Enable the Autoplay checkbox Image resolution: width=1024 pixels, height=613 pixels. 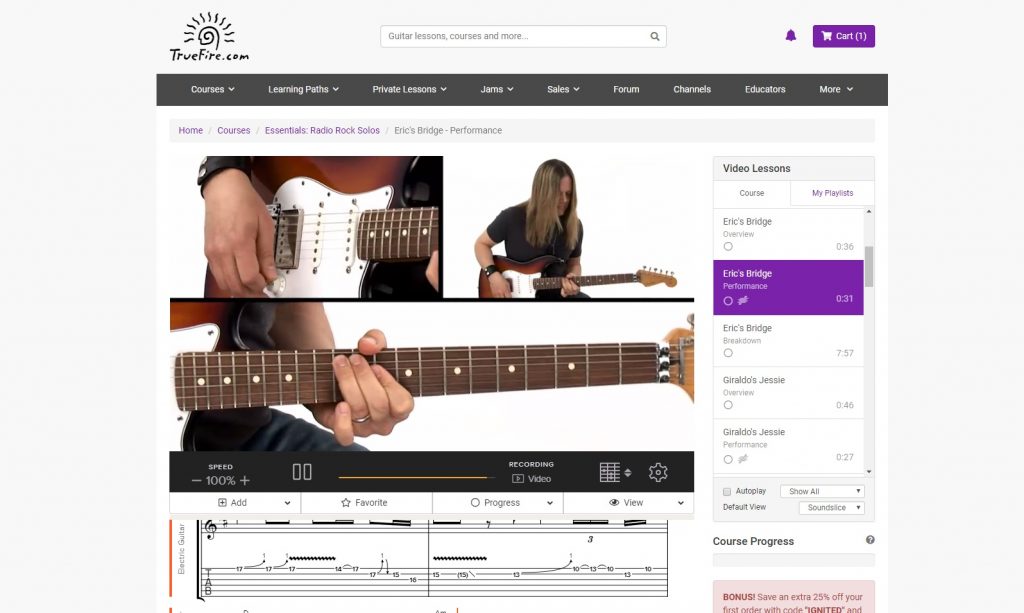tap(727, 492)
